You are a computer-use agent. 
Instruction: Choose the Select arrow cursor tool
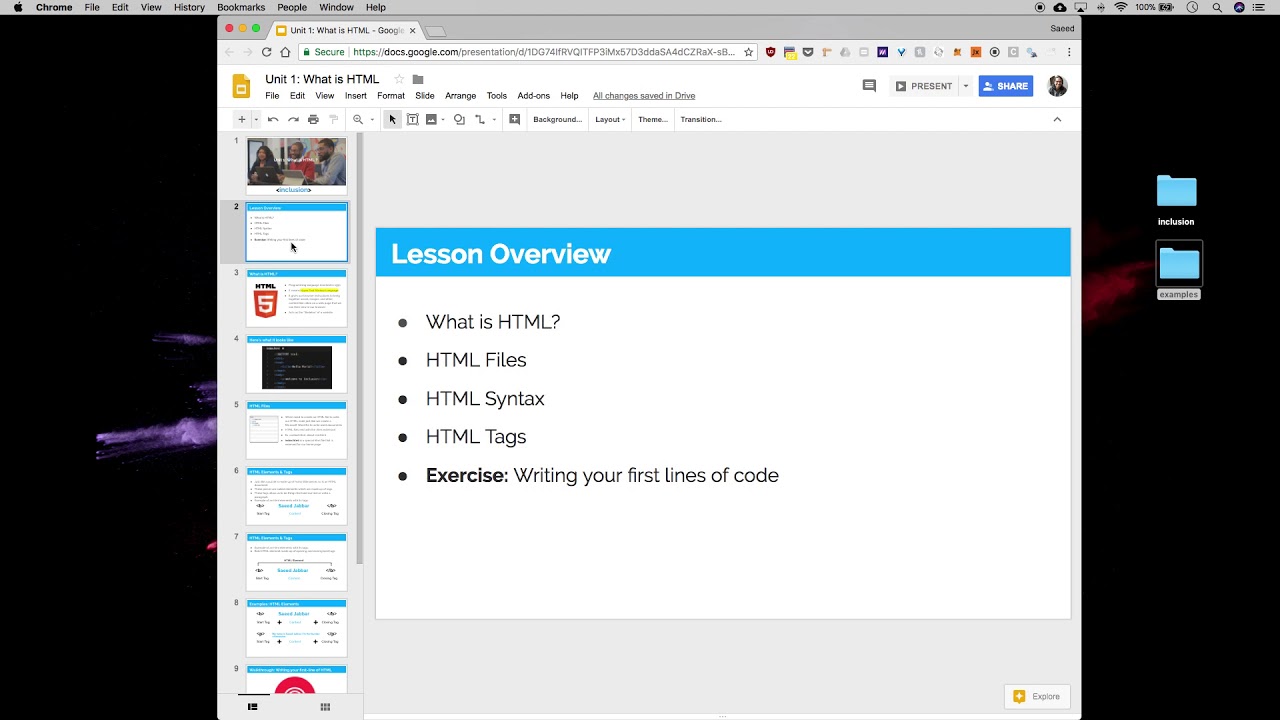(392, 119)
